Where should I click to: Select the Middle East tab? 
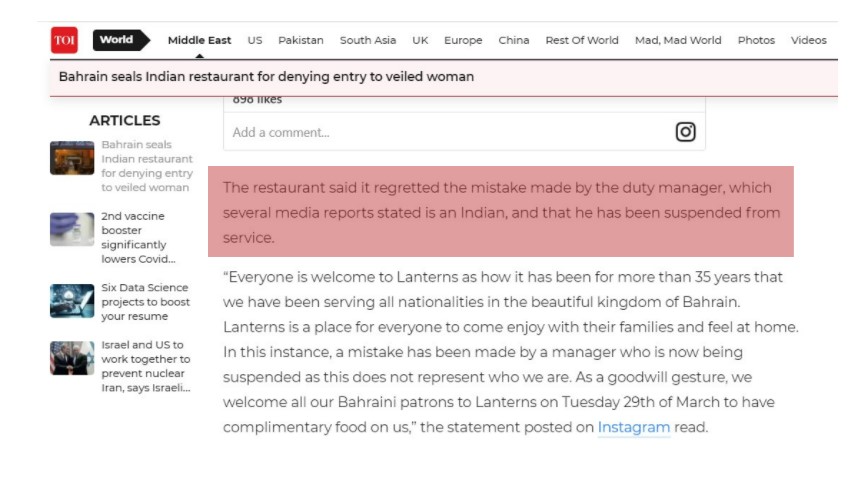click(x=199, y=41)
